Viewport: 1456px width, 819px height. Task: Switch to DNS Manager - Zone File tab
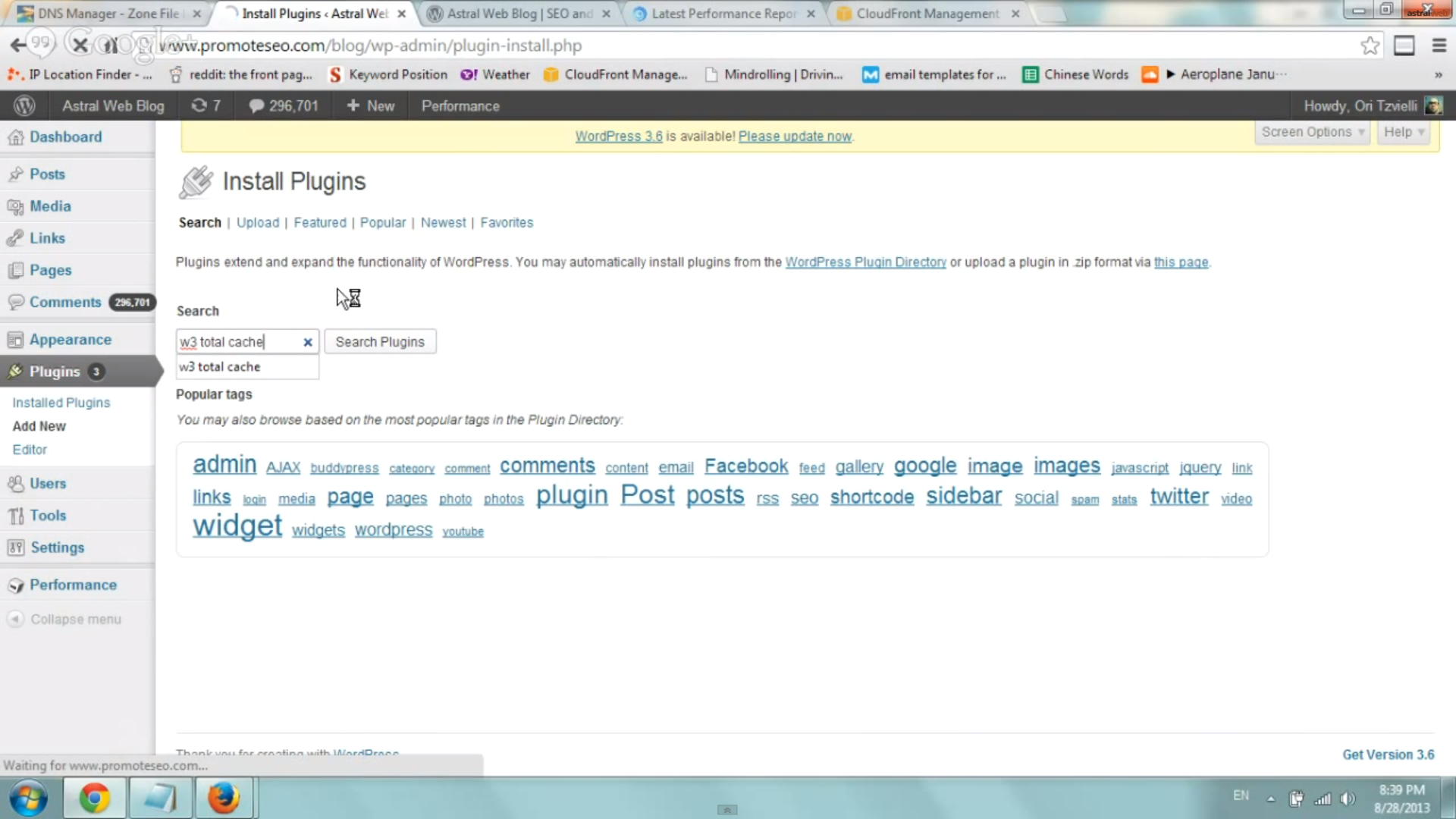(108, 14)
